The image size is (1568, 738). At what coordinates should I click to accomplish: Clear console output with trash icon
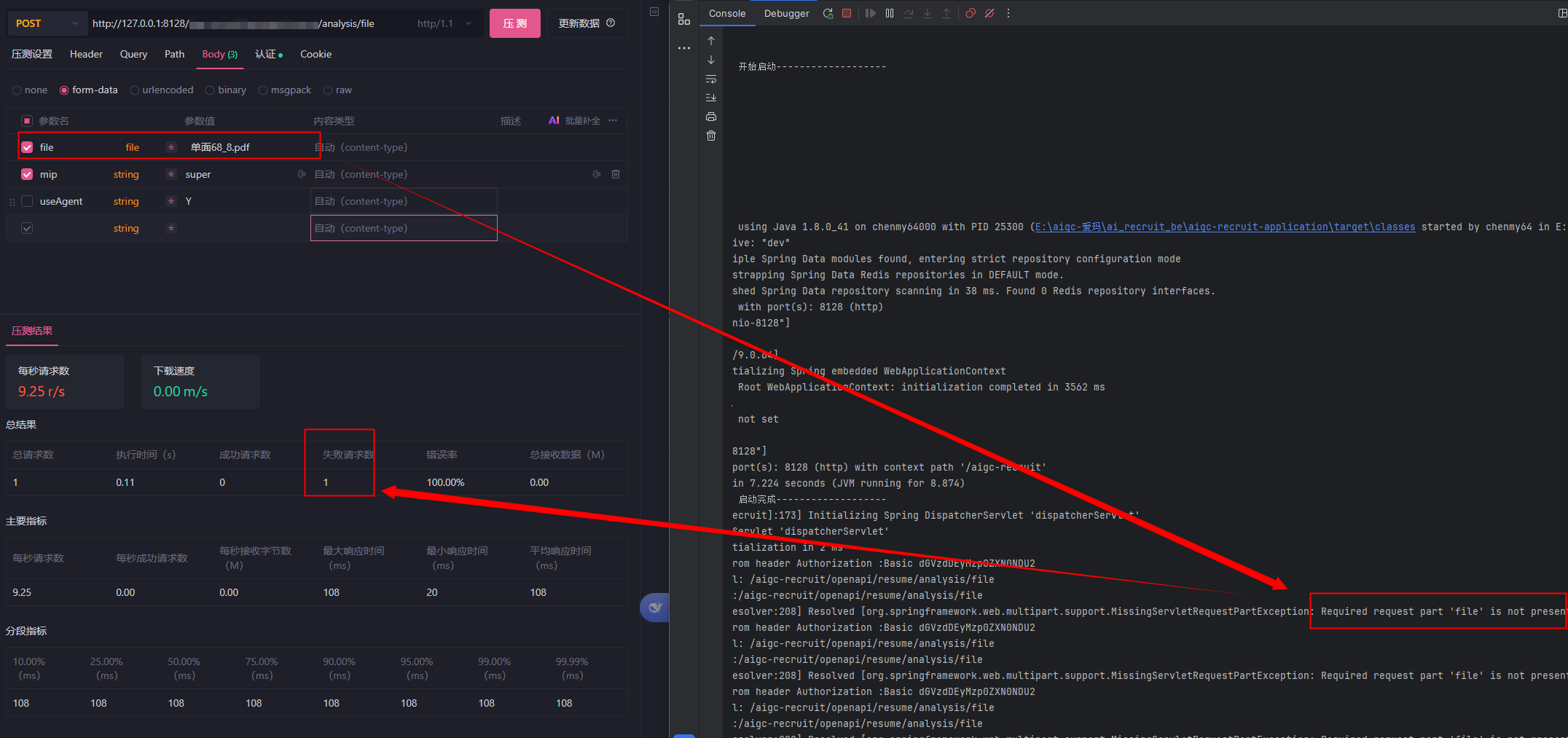click(x=711, y=136)
